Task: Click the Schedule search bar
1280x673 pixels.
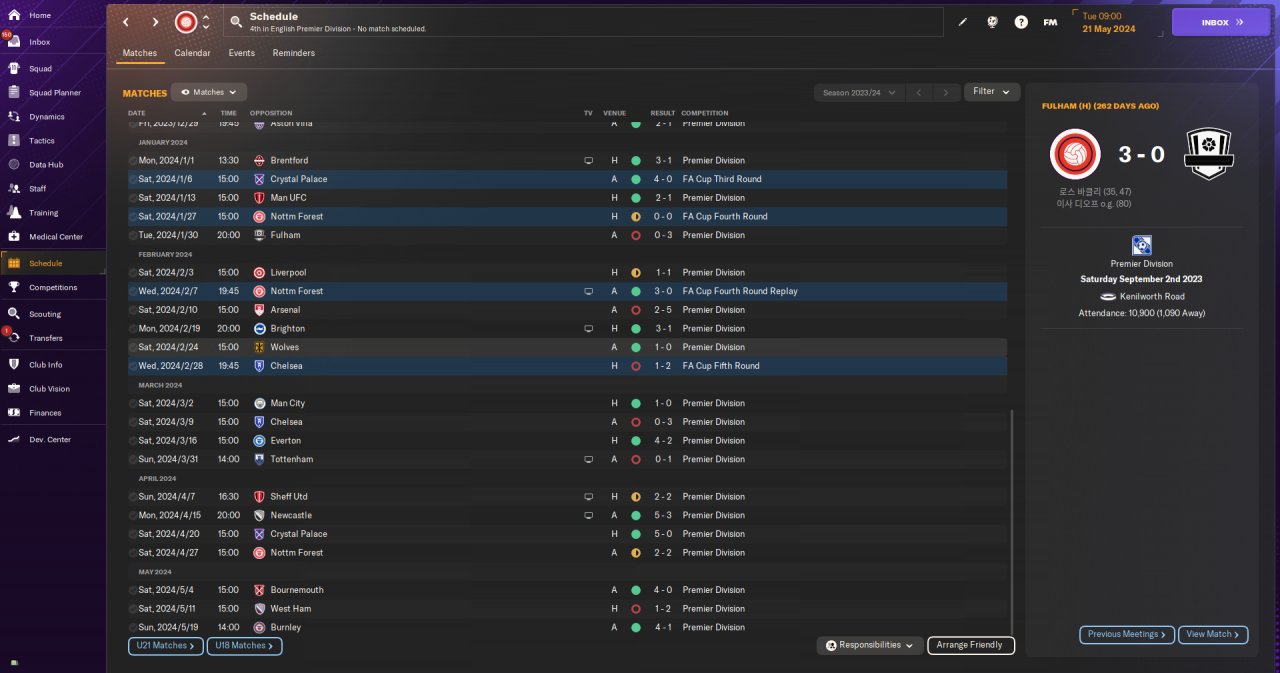Action: (584, 22)
